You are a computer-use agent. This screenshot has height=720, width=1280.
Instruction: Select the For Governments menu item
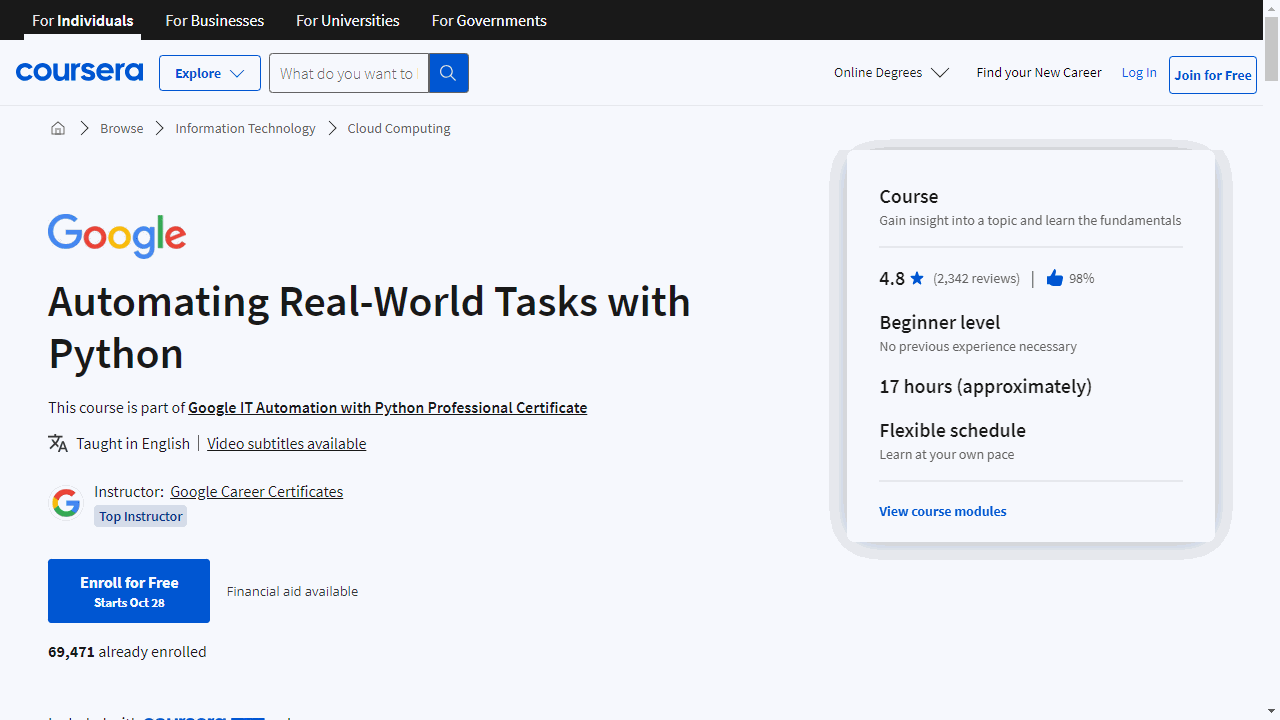tap(489, 20)
